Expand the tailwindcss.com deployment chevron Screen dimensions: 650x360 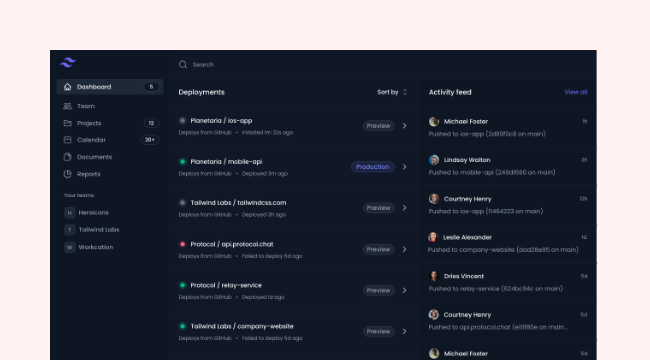point(405,208)
